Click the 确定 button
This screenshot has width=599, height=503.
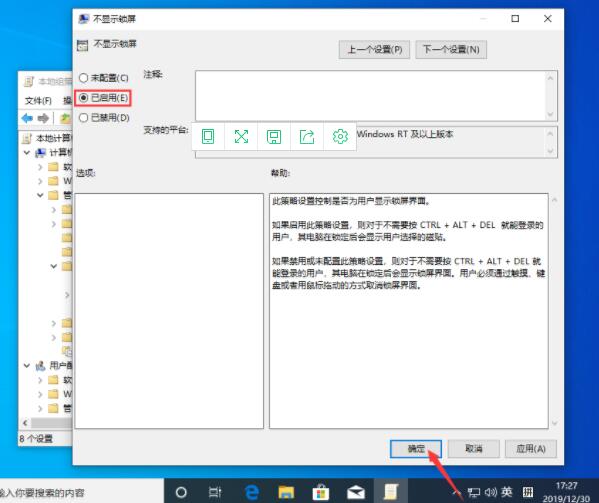click(416, 449)
